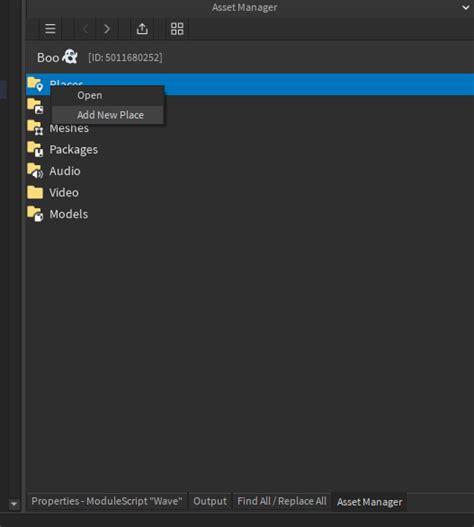
Task: Click the game ID text 5011680252
Action: tap(125, 57)
